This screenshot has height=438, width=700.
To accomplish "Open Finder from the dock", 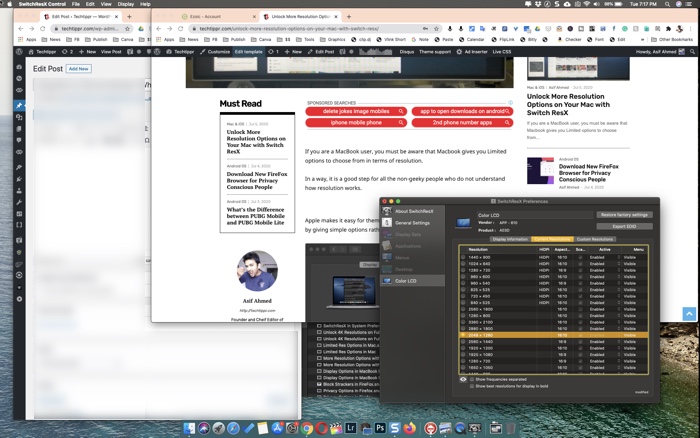I will pos(189,428).
